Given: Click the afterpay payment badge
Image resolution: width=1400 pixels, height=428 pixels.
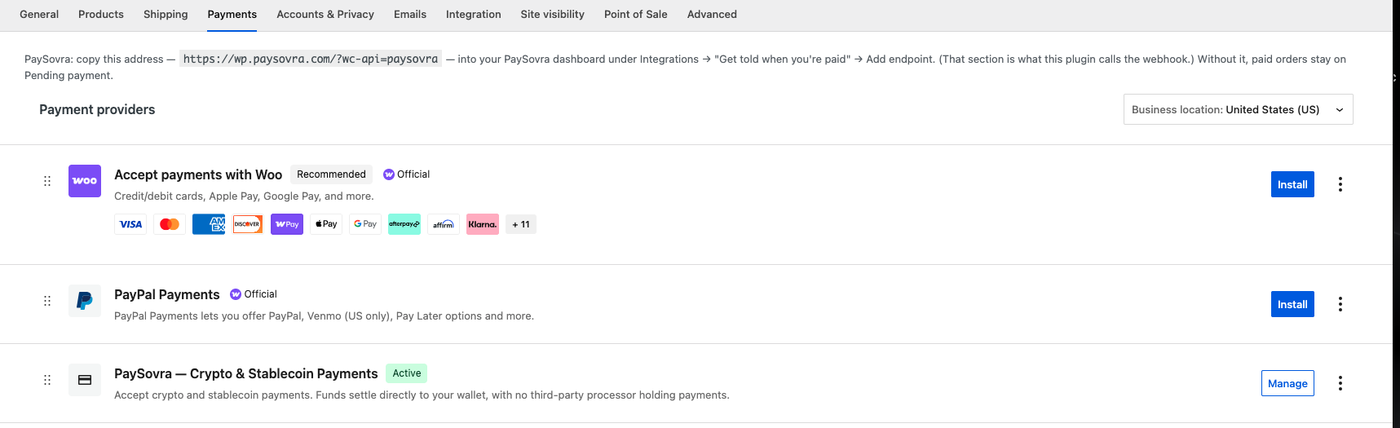Looking at the screenshot, I should 404,225.
